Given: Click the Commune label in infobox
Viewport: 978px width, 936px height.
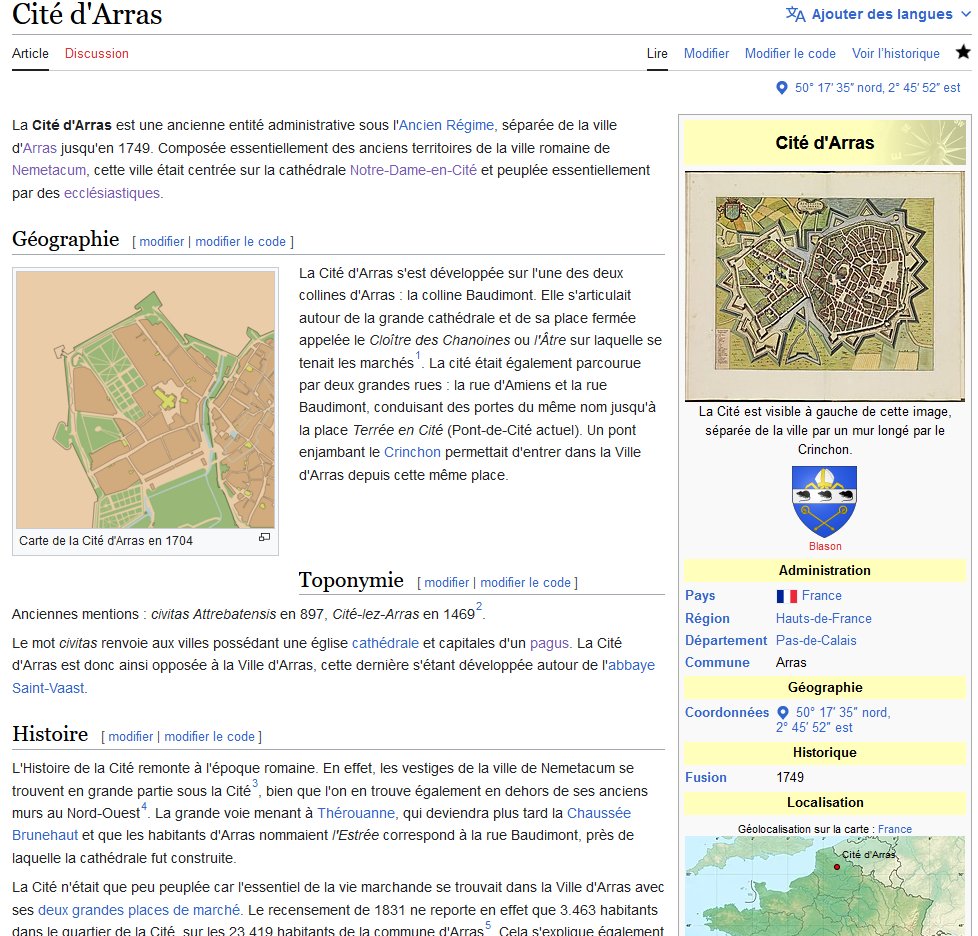Looking at the screenshot, I should click(x=717, y=663).
